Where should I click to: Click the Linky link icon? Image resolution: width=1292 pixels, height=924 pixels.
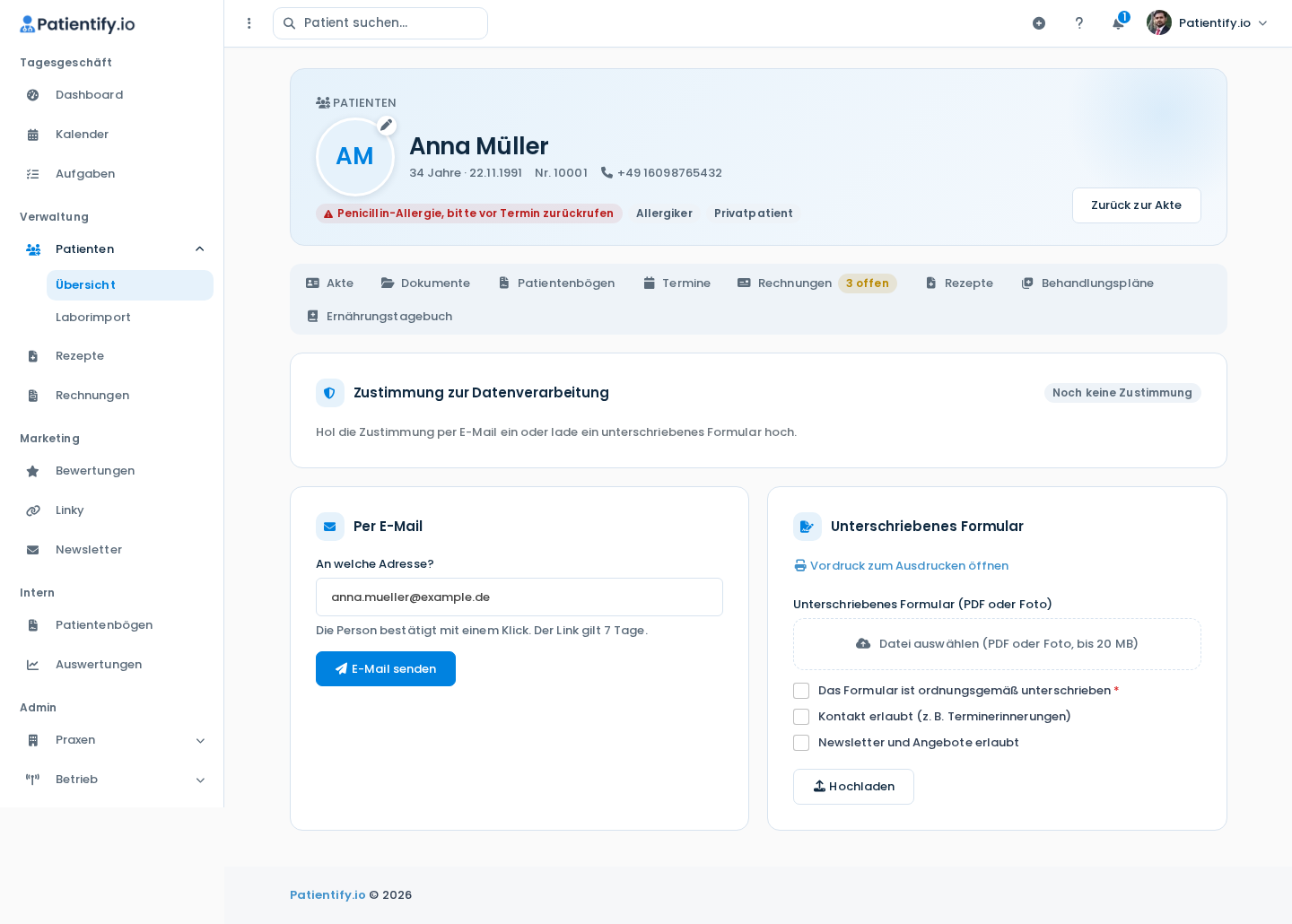[33, 510]
